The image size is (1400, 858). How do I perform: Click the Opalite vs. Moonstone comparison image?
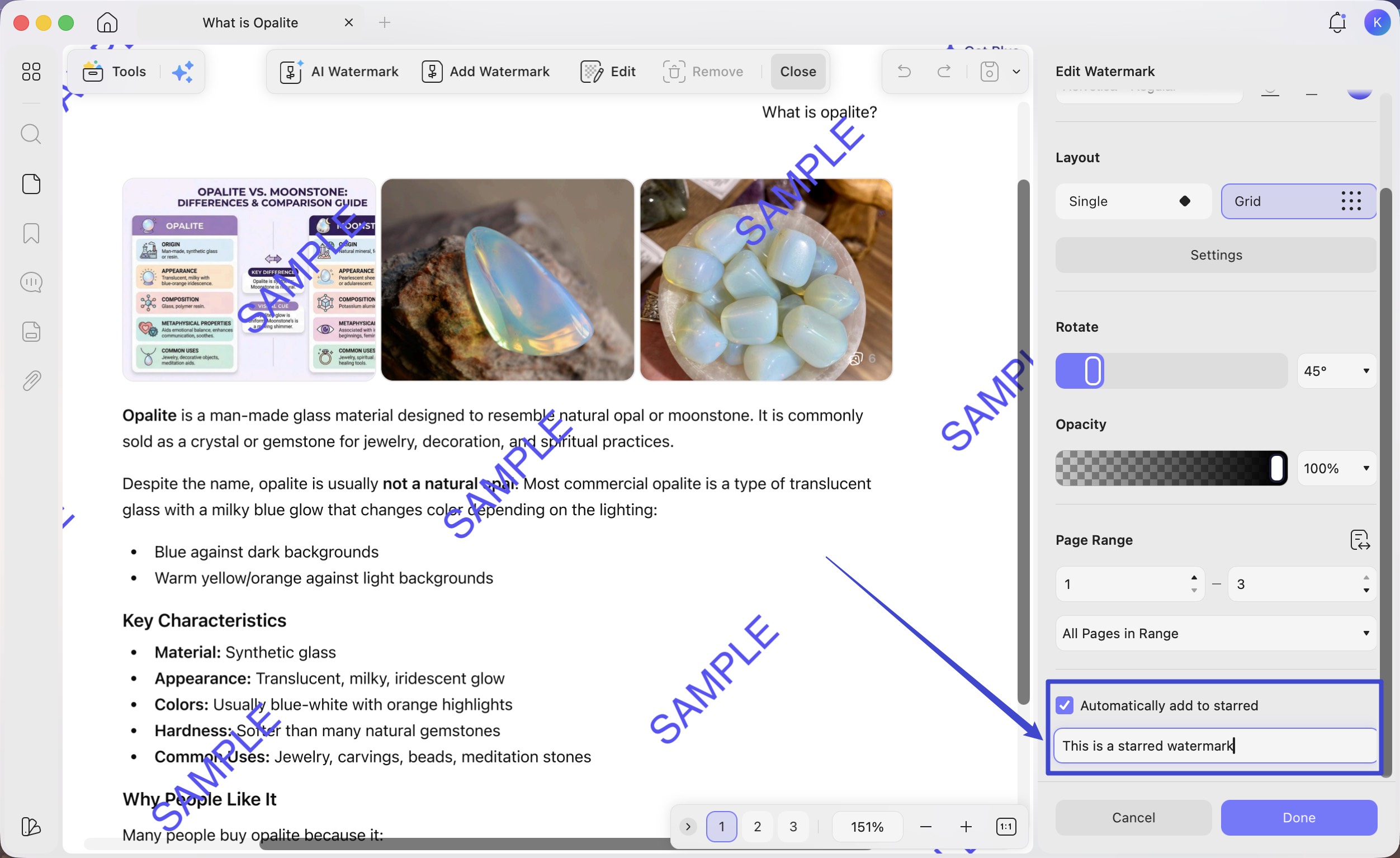pyautogui.click(x=249, y=280)
